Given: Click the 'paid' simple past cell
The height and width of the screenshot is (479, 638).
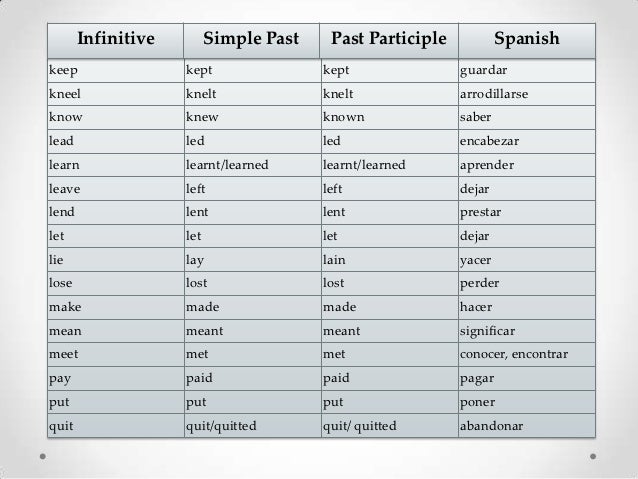Looking at the screenshot, I should click(x=252, y=378).
